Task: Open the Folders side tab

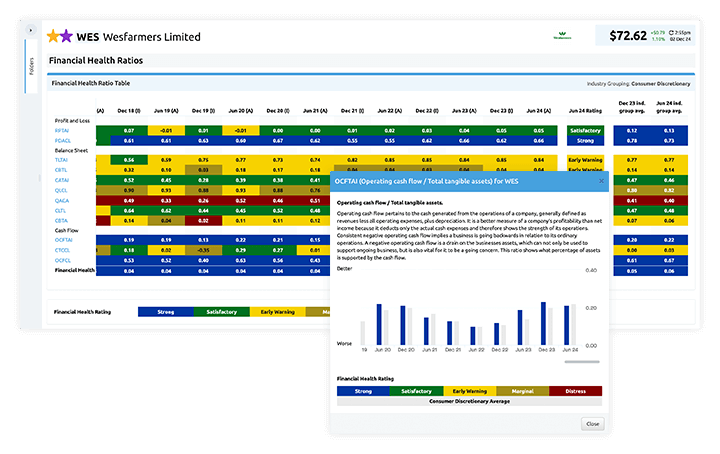Action: coord(31,66)
